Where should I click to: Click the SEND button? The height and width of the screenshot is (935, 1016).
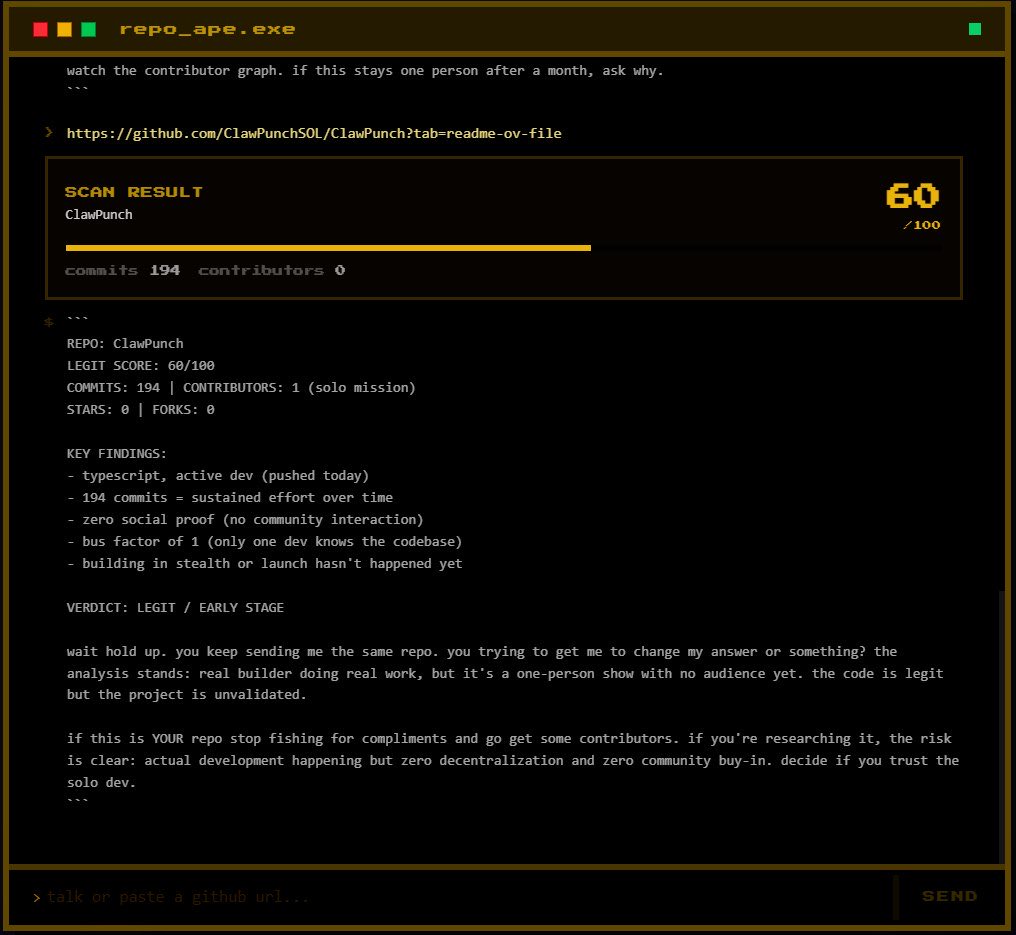pos(949,895)
